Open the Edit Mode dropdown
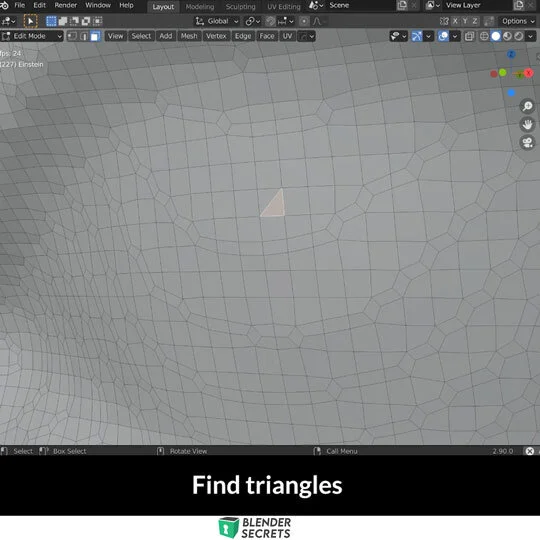Viewport: 540px width, 540px height. click(32, 36)
